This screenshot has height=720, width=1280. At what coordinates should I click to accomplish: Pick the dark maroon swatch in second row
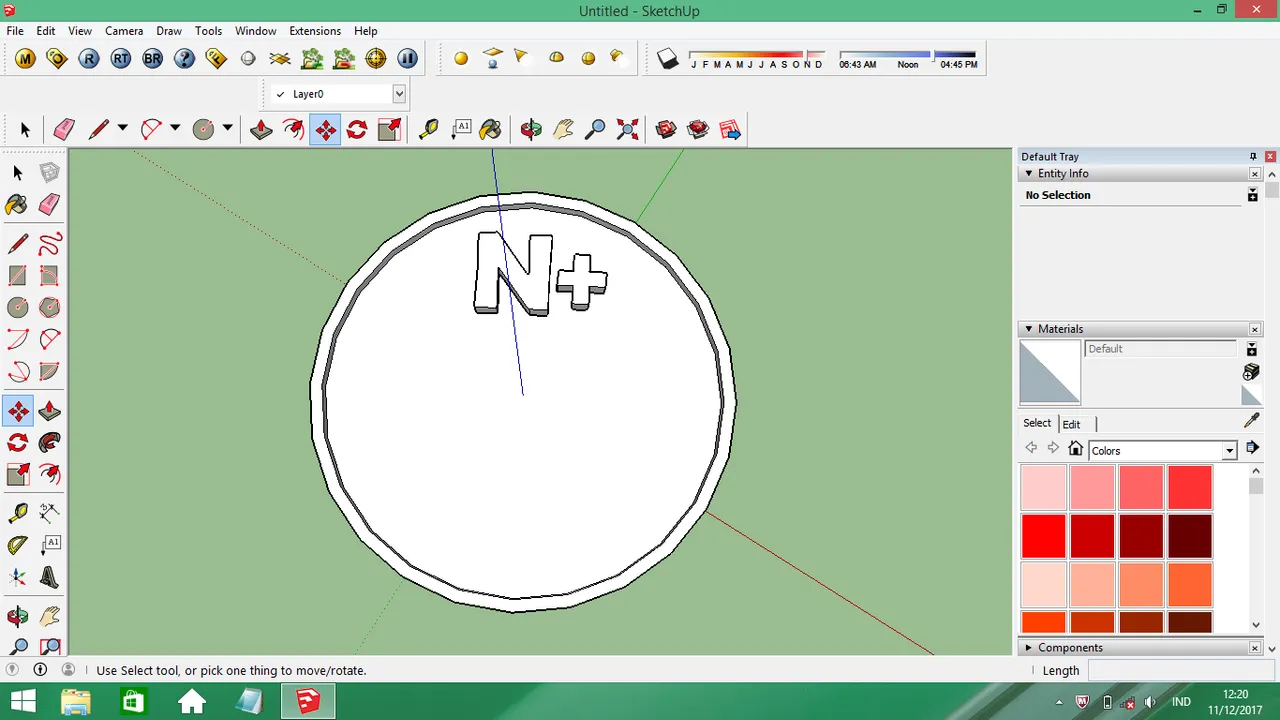tap(1189, 536)
